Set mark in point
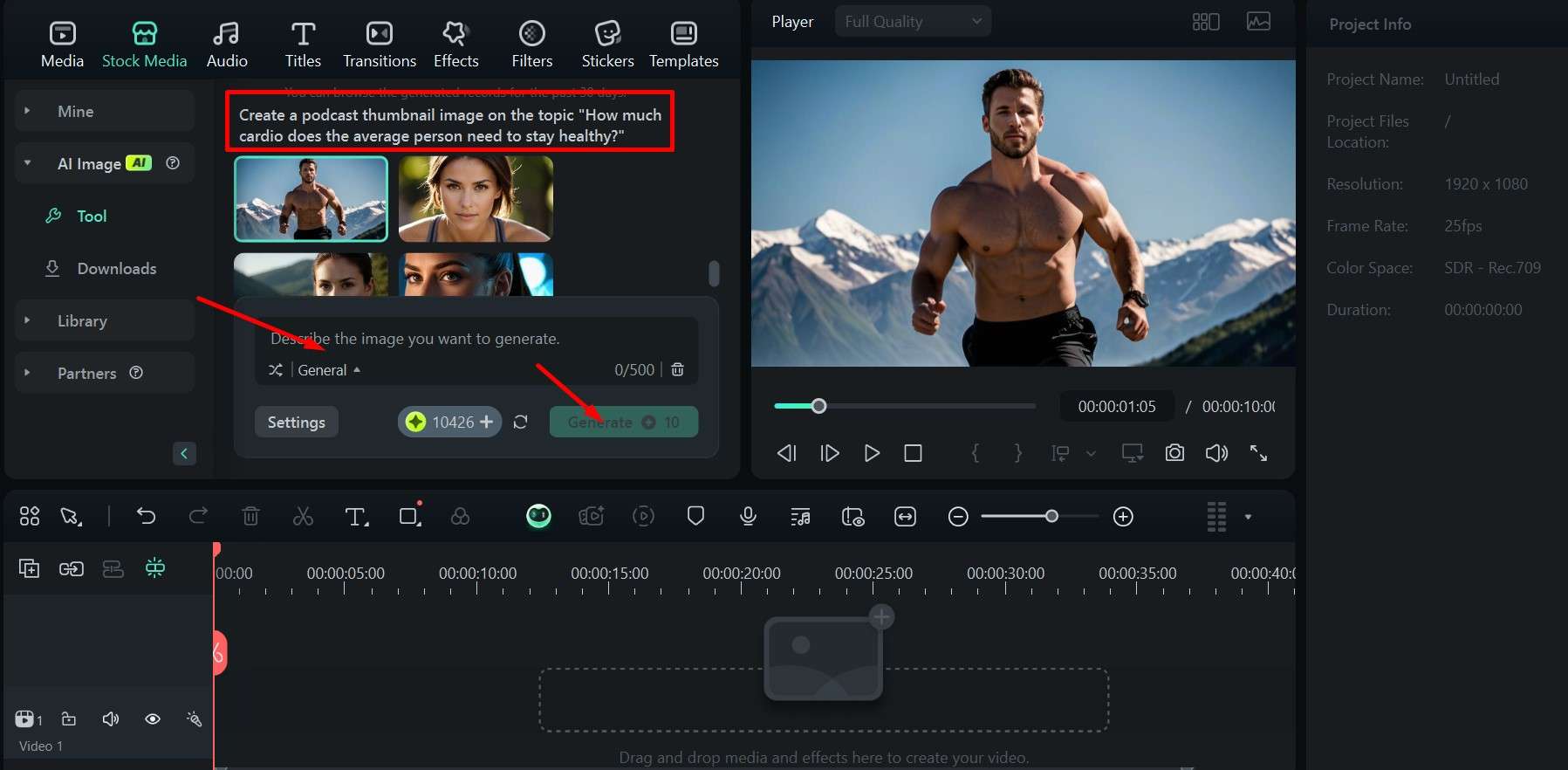The width and height of the screenshot is (1568, 770). 976,453
